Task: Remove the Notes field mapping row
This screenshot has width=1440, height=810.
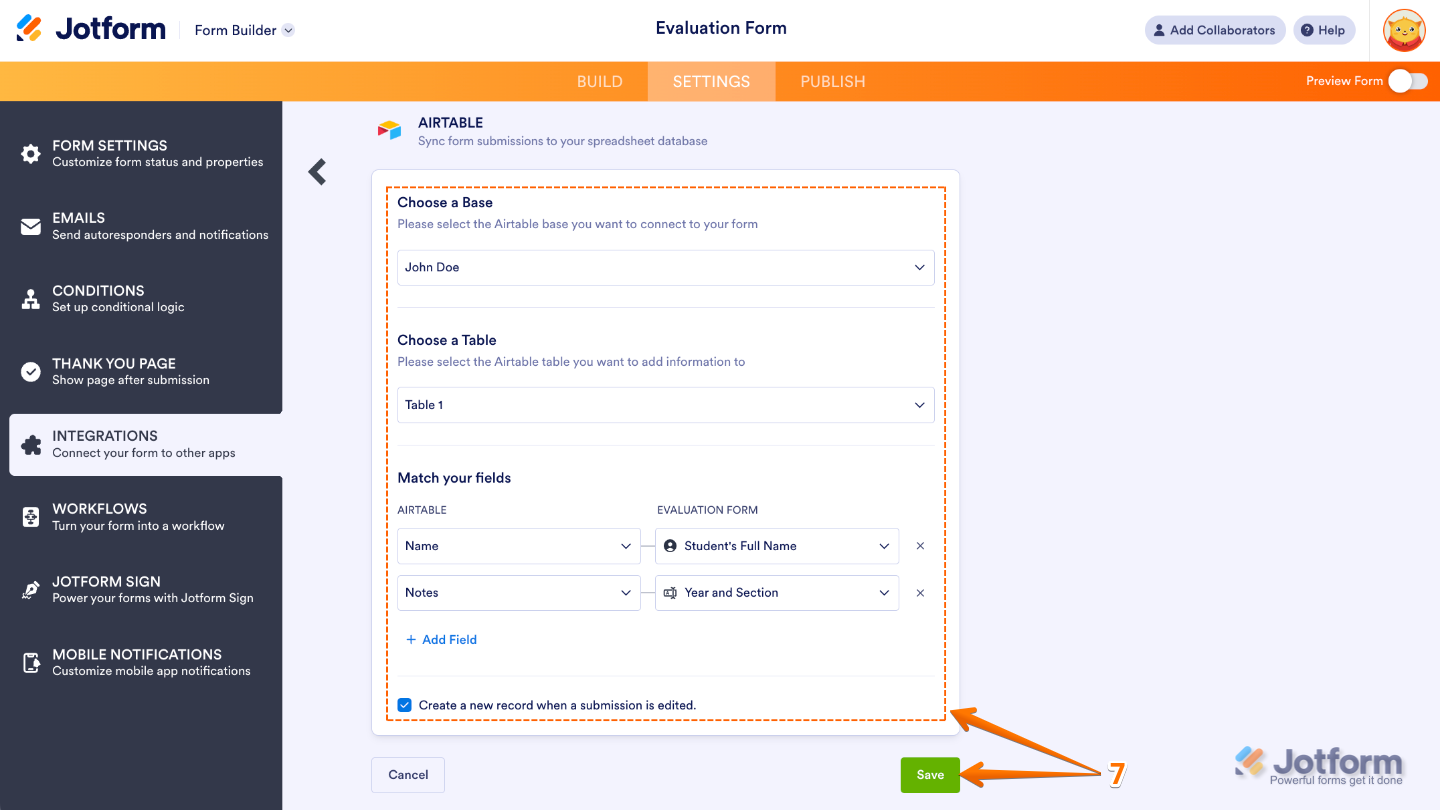Action: [920, 592]
